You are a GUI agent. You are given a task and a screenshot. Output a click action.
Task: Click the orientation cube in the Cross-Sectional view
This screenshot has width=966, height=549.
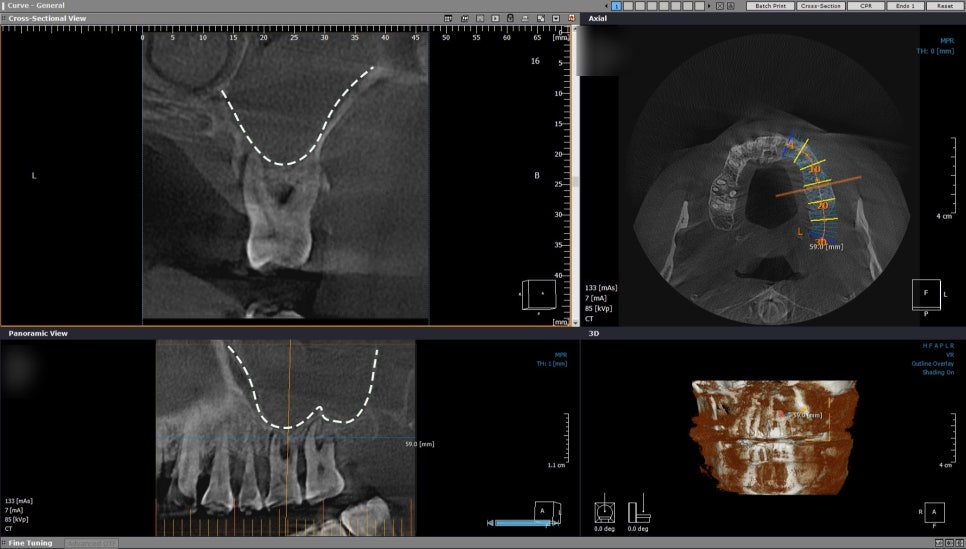coord(540,295)
